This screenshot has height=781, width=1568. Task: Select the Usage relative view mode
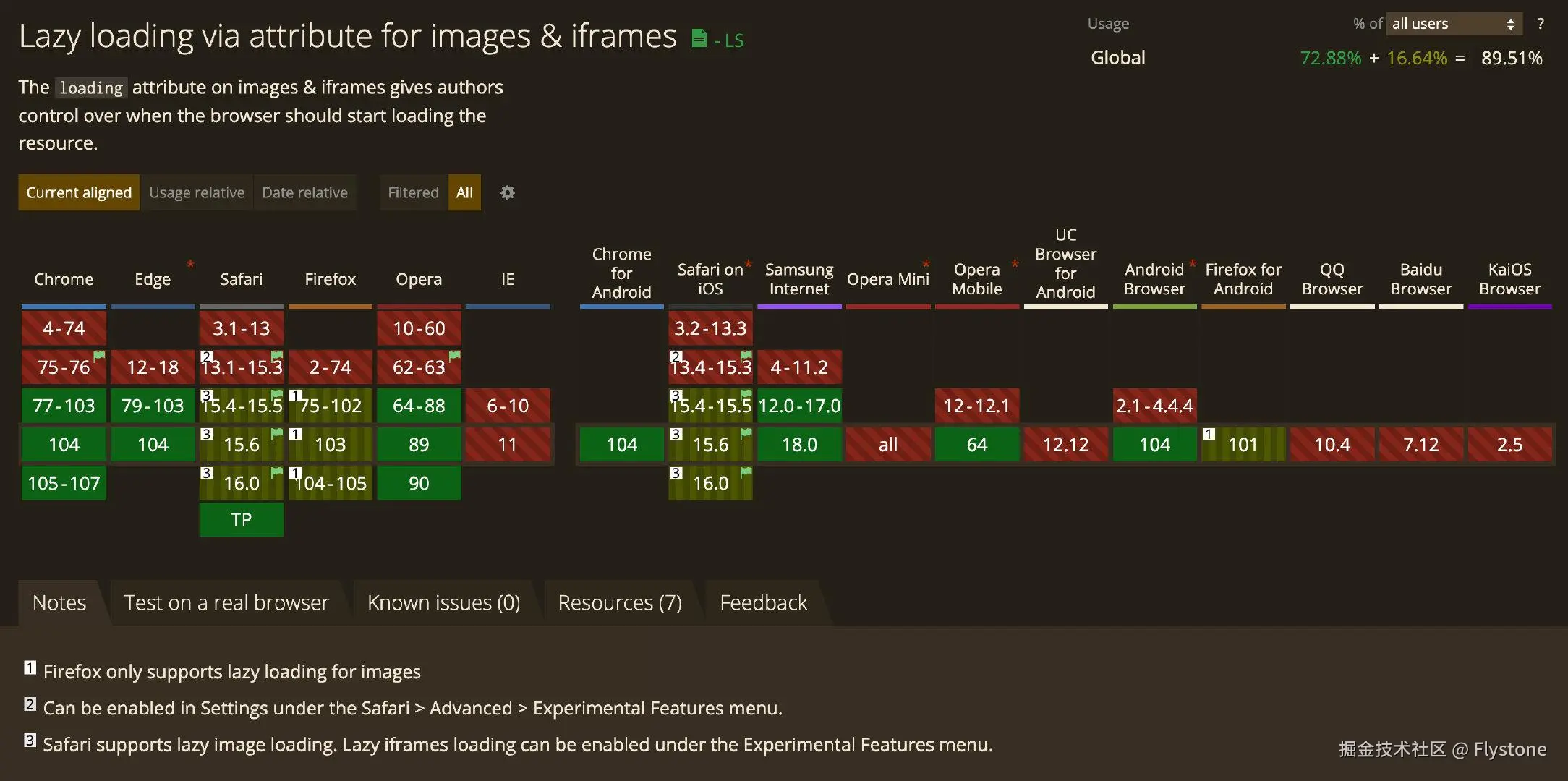click(x=197, y=193)
